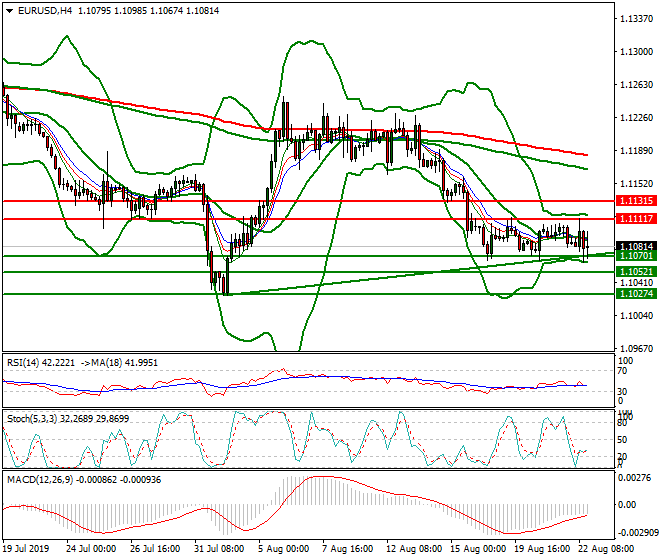Click the 15 Aug 00:00 time axis label

coord(478,549)
